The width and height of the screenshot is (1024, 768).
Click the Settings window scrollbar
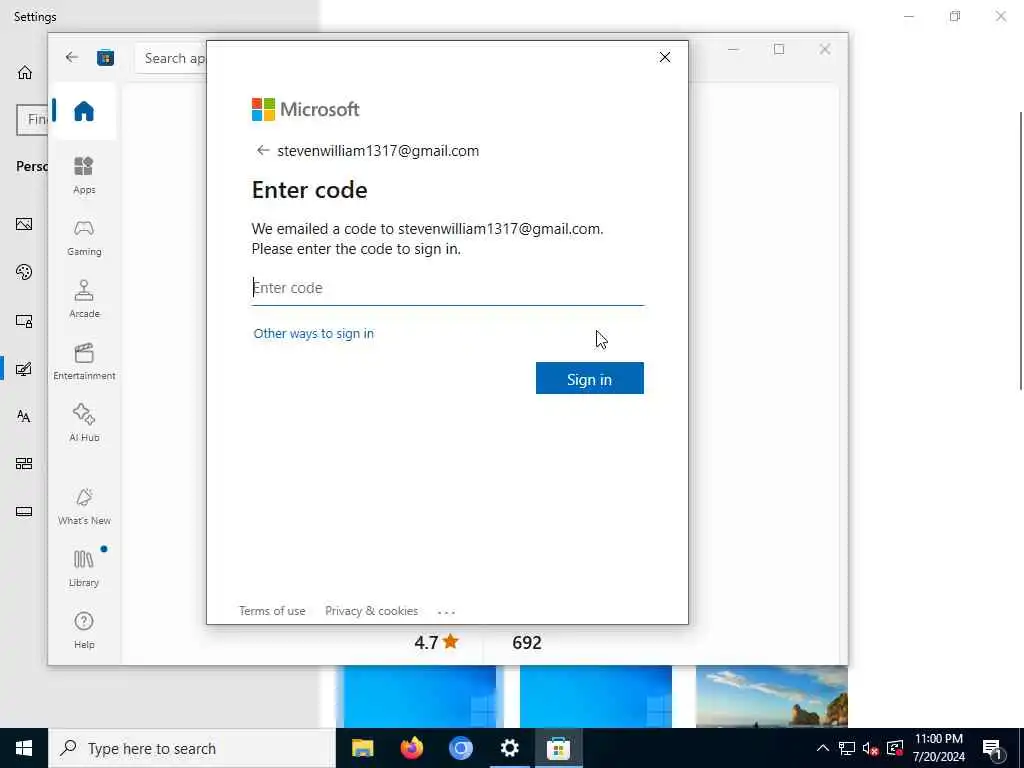click(x=1021, y=251)
